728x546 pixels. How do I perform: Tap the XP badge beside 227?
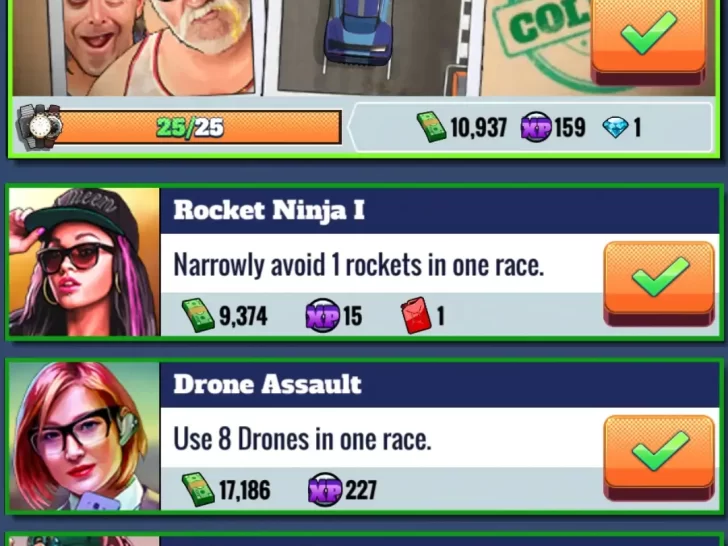[325, 489]
